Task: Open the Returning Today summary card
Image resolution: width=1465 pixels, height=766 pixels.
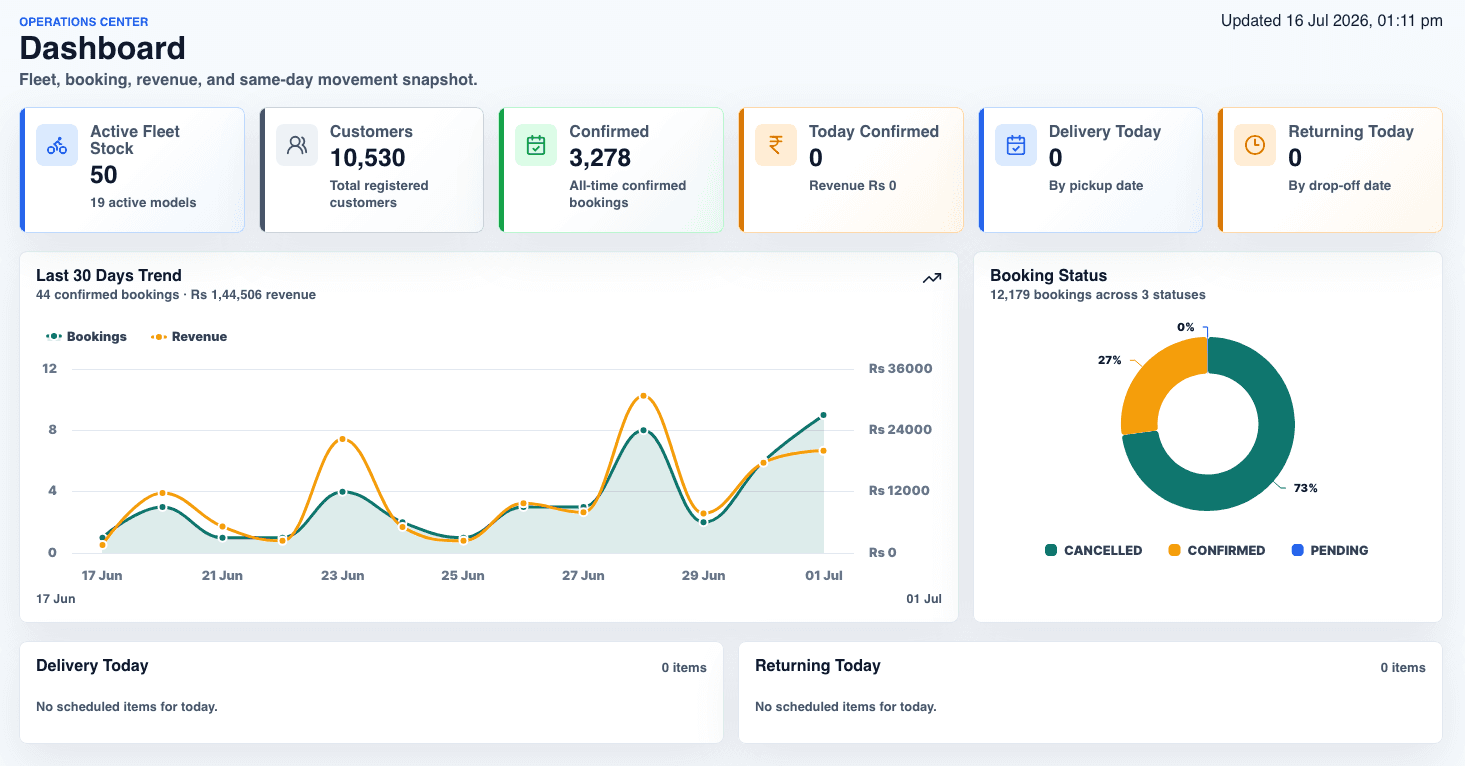Action: pos(1330,170)
